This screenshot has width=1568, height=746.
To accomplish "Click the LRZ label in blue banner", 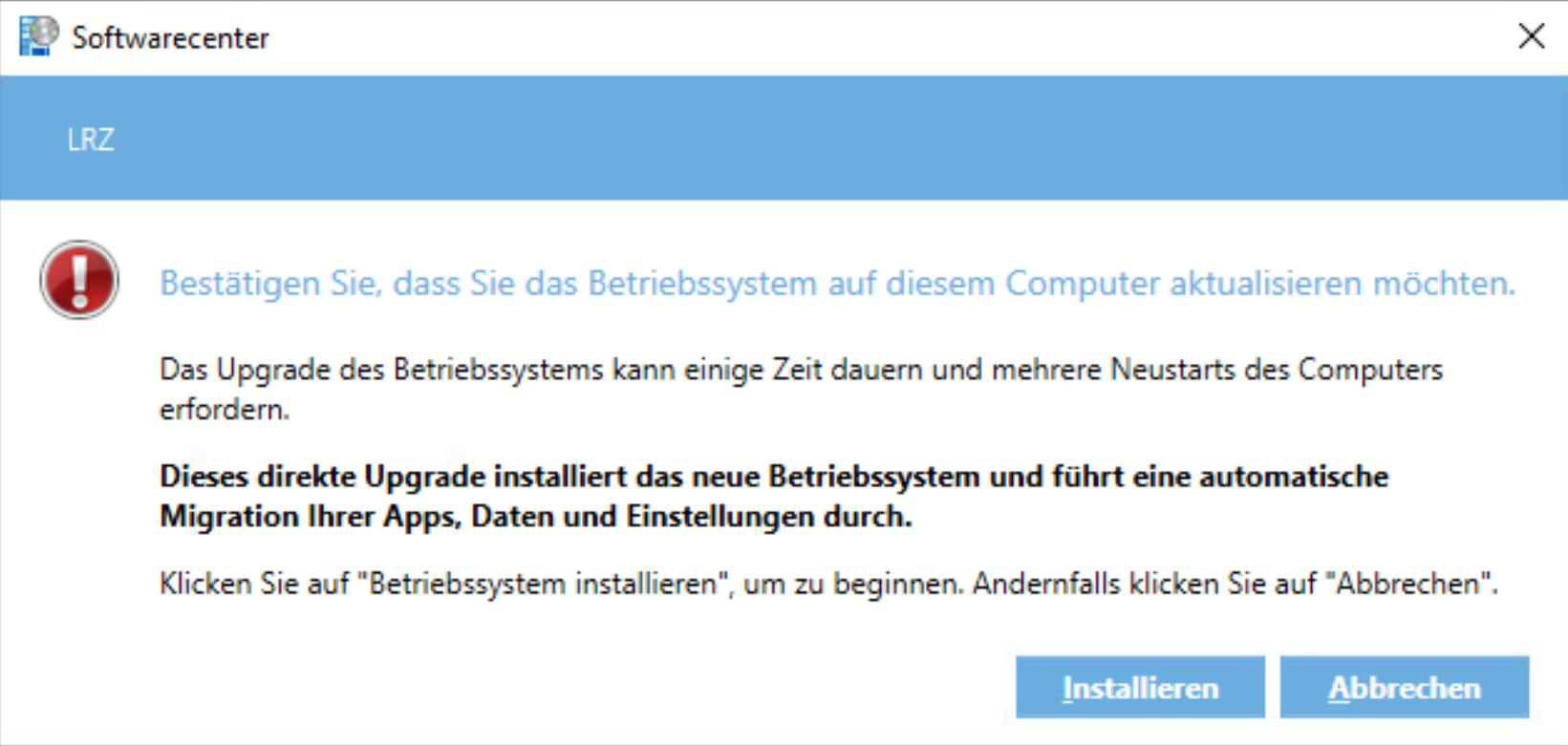I will pos(91,140).
